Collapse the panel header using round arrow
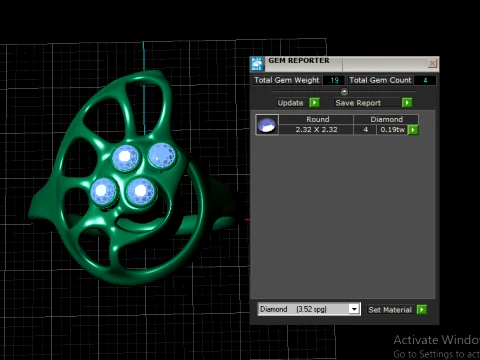The width and height of the screenshot is (480, 360). 344,91
